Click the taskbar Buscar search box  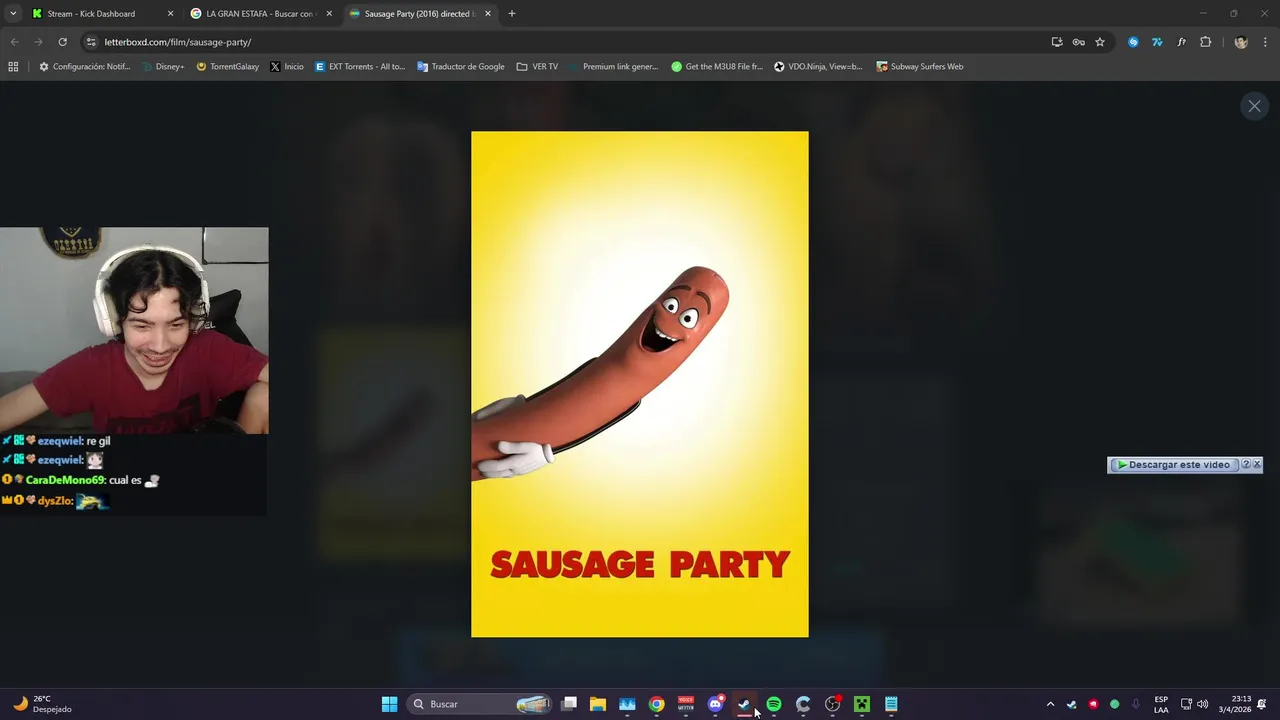481,704
